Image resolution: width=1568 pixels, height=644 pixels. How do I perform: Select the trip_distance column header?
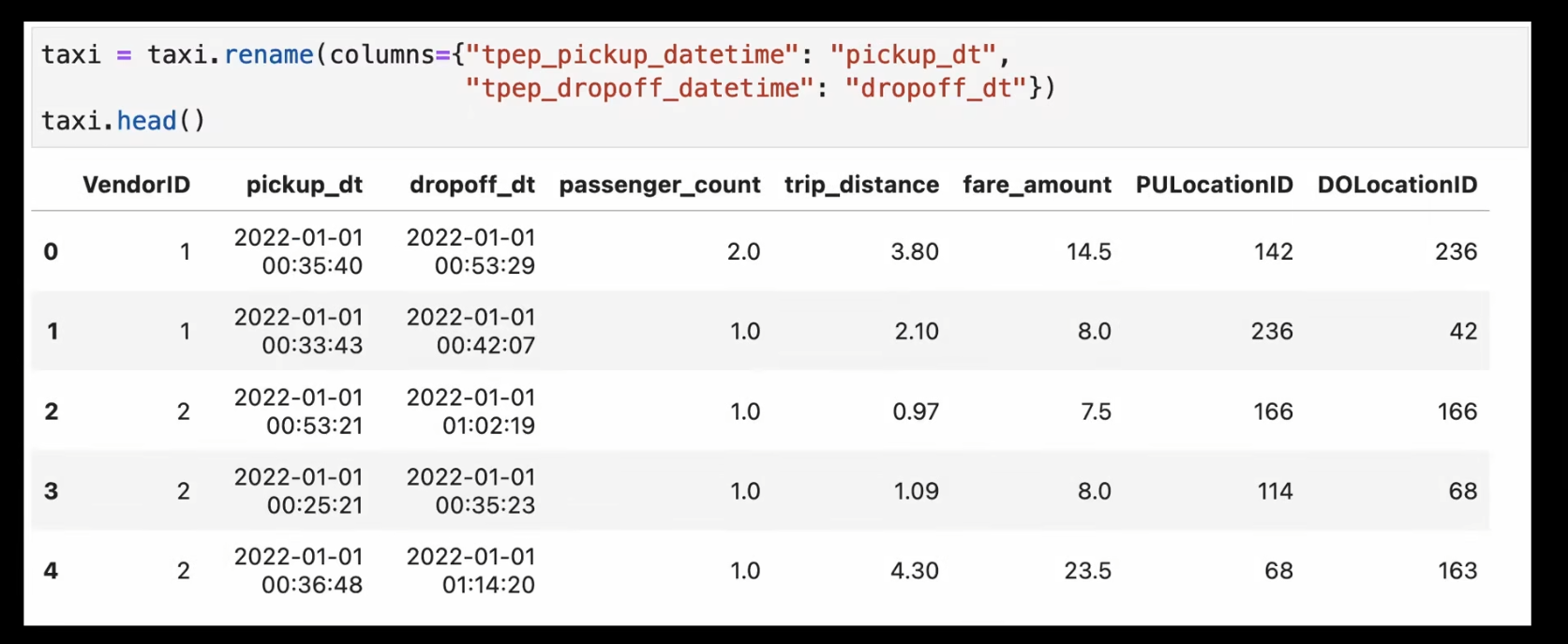point(861,185)
